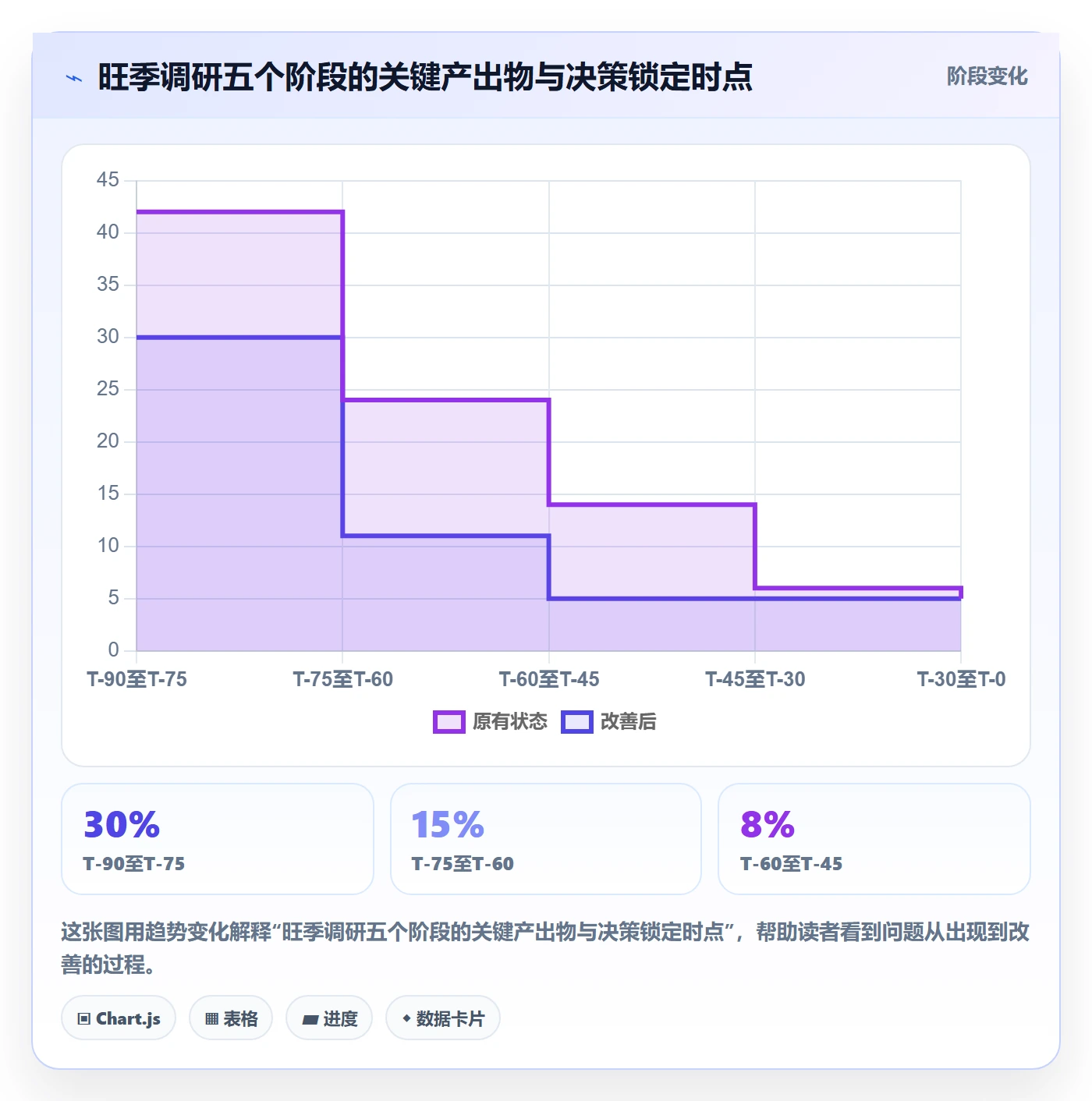Click the Chart.js tag icon
This screenshot has height=1101, width=1092.
[84, 1018]
